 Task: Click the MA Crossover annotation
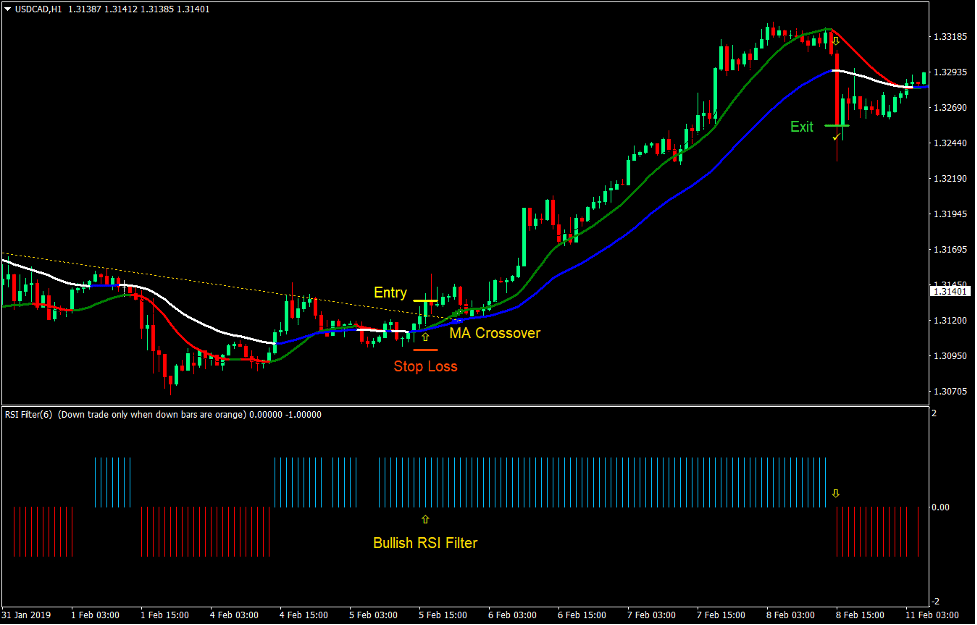[494, 333]
